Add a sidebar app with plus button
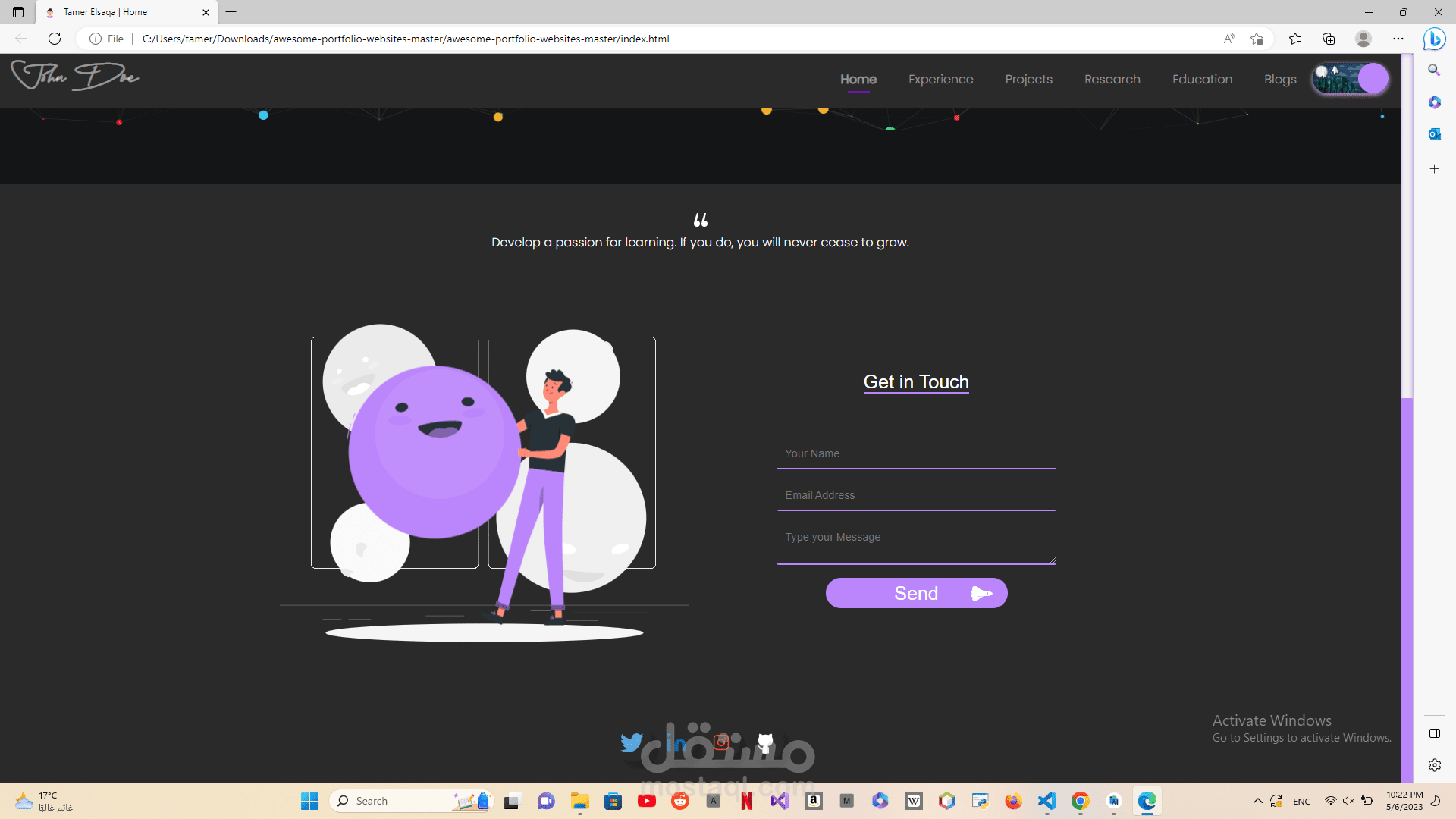Screen dimensions: 1456x819 point(1434,169)
